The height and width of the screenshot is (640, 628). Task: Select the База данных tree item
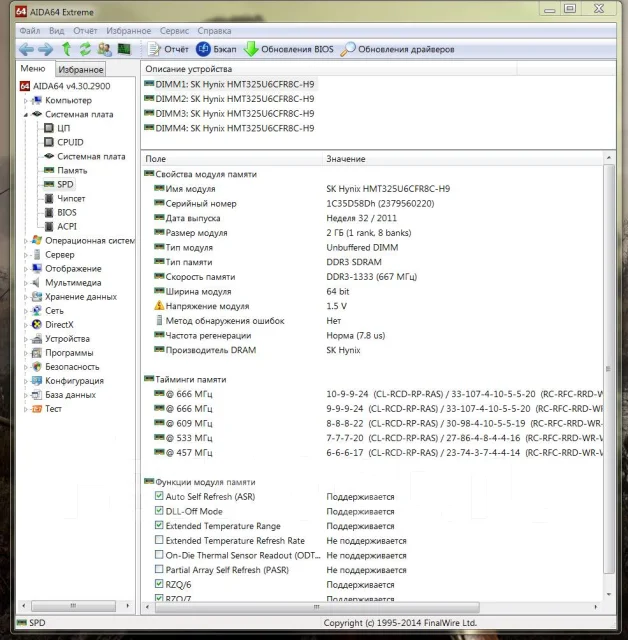tap(70, 395)
